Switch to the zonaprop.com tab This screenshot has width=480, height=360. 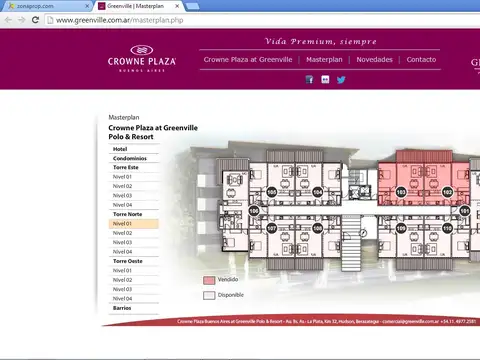click(x=47, y=6)
